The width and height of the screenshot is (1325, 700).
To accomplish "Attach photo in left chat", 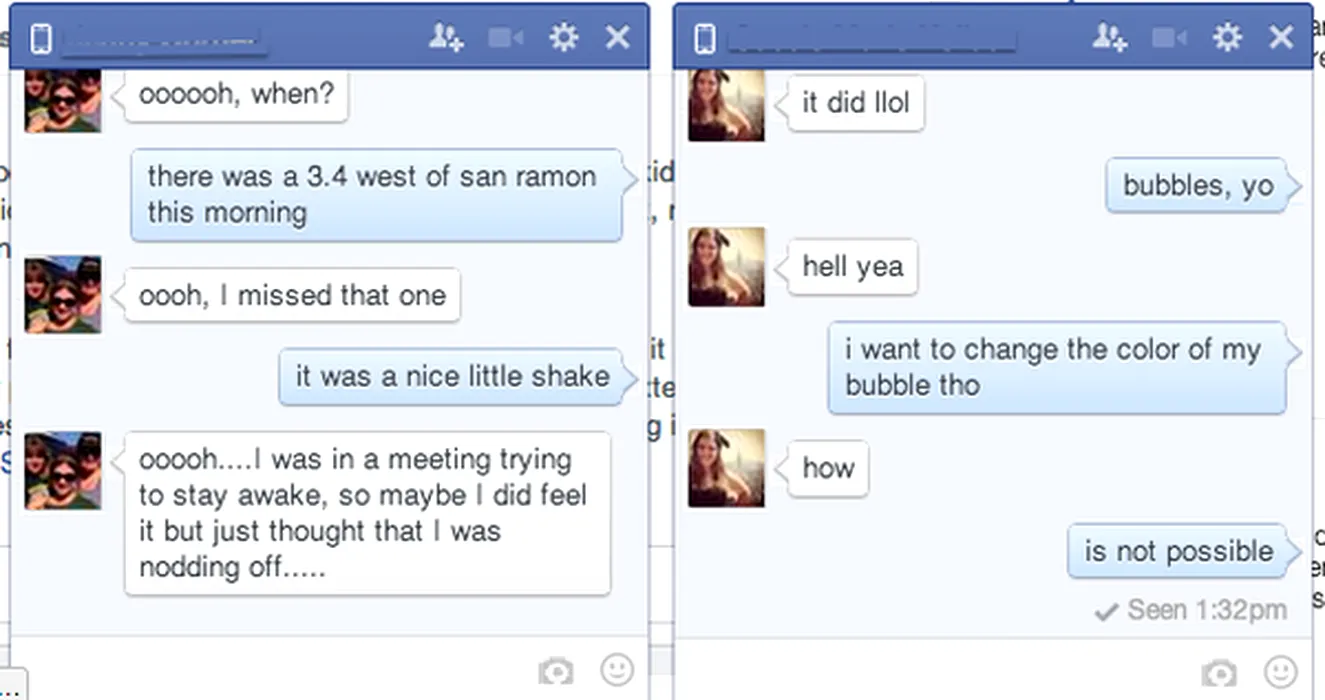I will pyautogui.click(x=556, y=670).
